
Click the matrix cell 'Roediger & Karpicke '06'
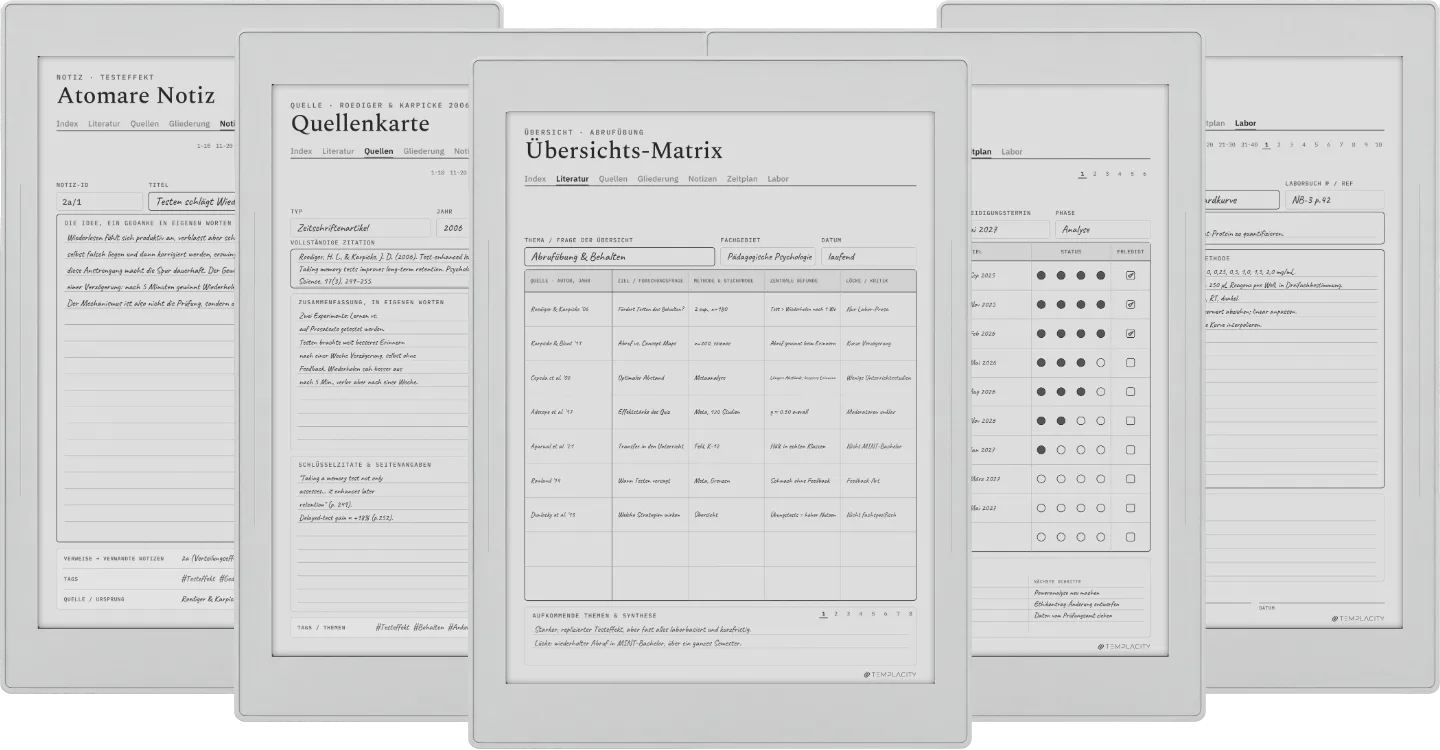click(568, 309)
